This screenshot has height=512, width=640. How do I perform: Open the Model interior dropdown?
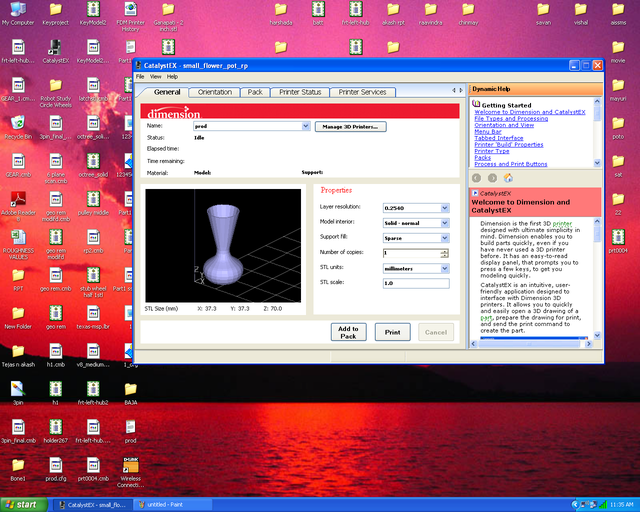click(445, 223)
